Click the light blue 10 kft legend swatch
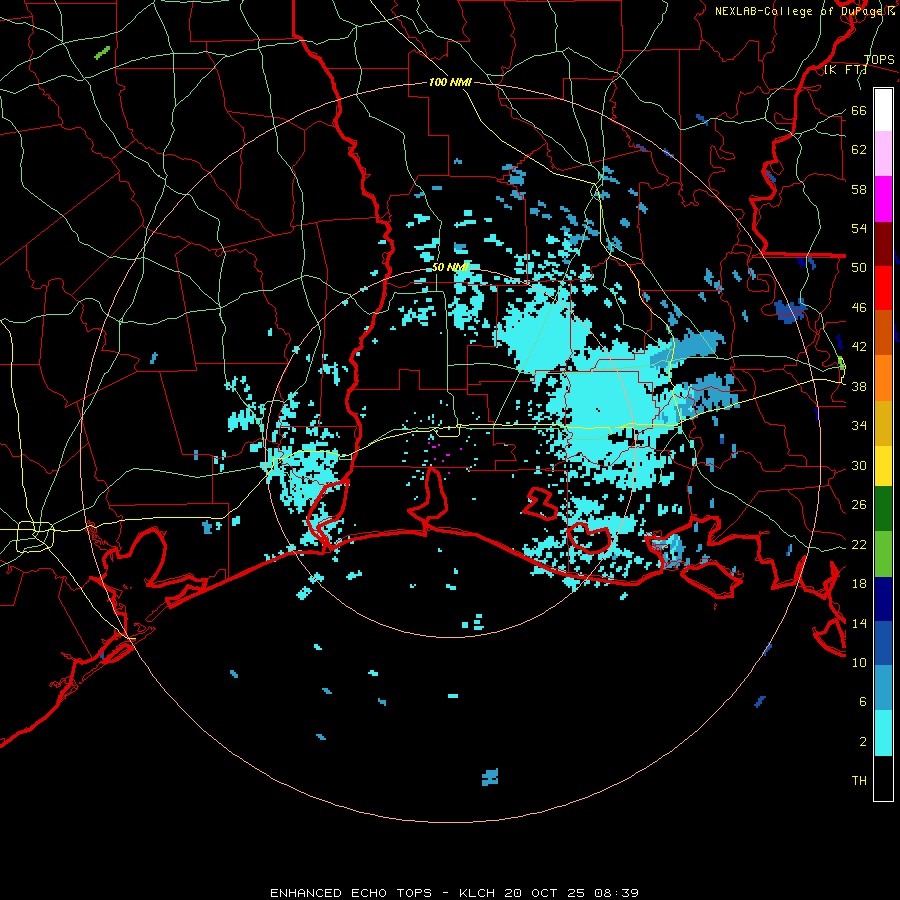The height and width of the screenshot is (900, 900). 883,688
